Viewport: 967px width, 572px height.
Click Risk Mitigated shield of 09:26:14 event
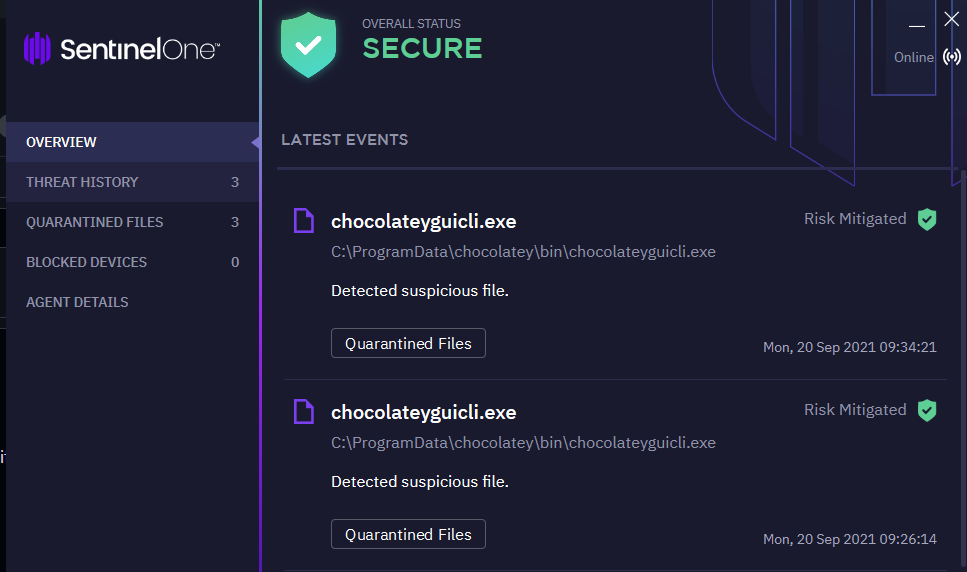(x=927, y=411)
